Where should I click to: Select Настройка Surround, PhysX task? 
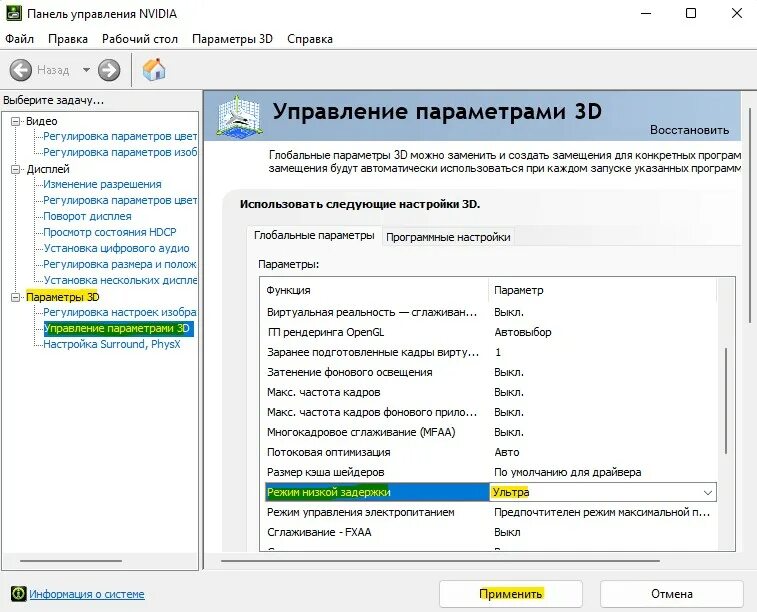[x=112, y=344]
